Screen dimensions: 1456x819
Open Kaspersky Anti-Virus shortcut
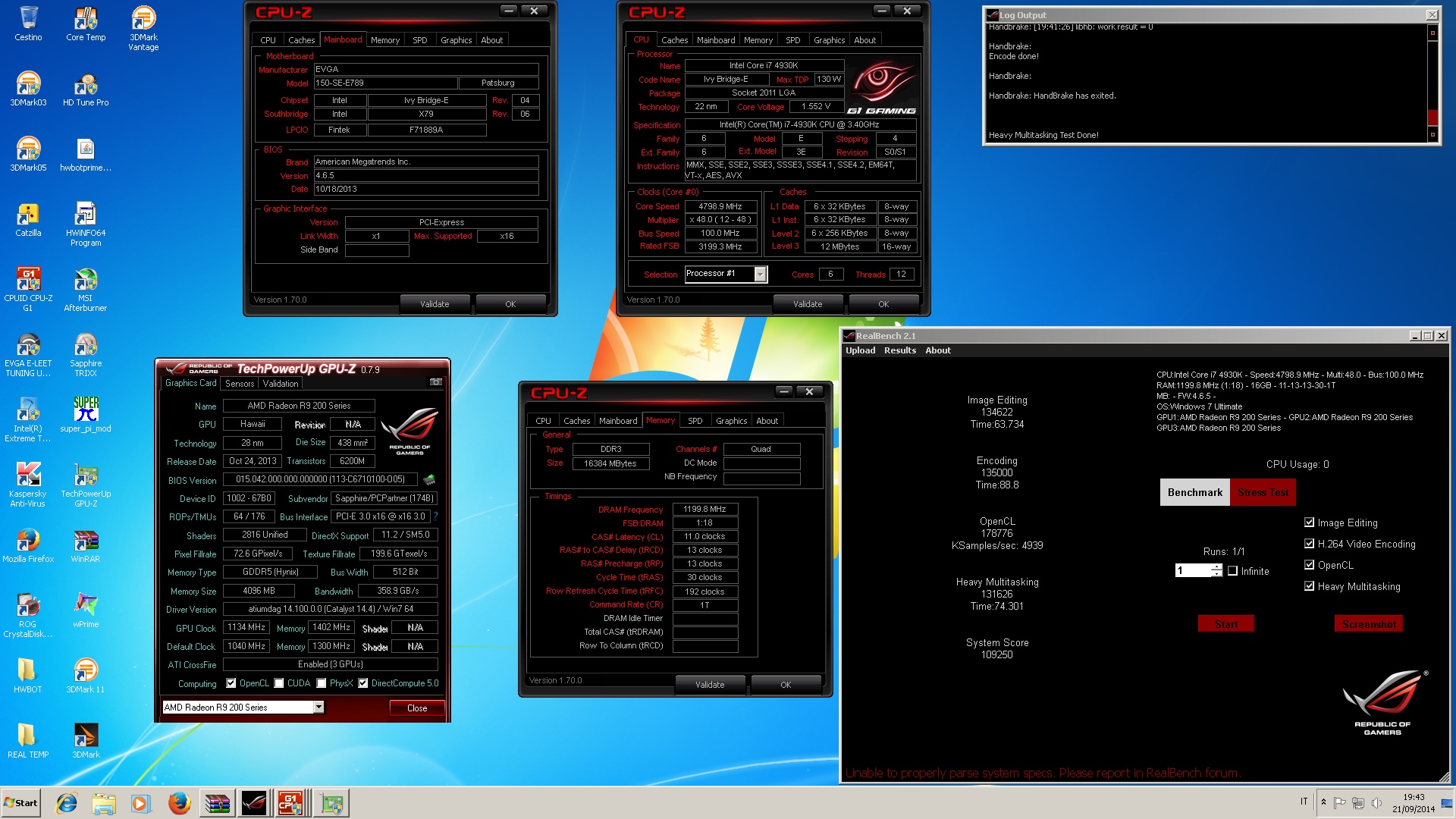coord(28,485)
